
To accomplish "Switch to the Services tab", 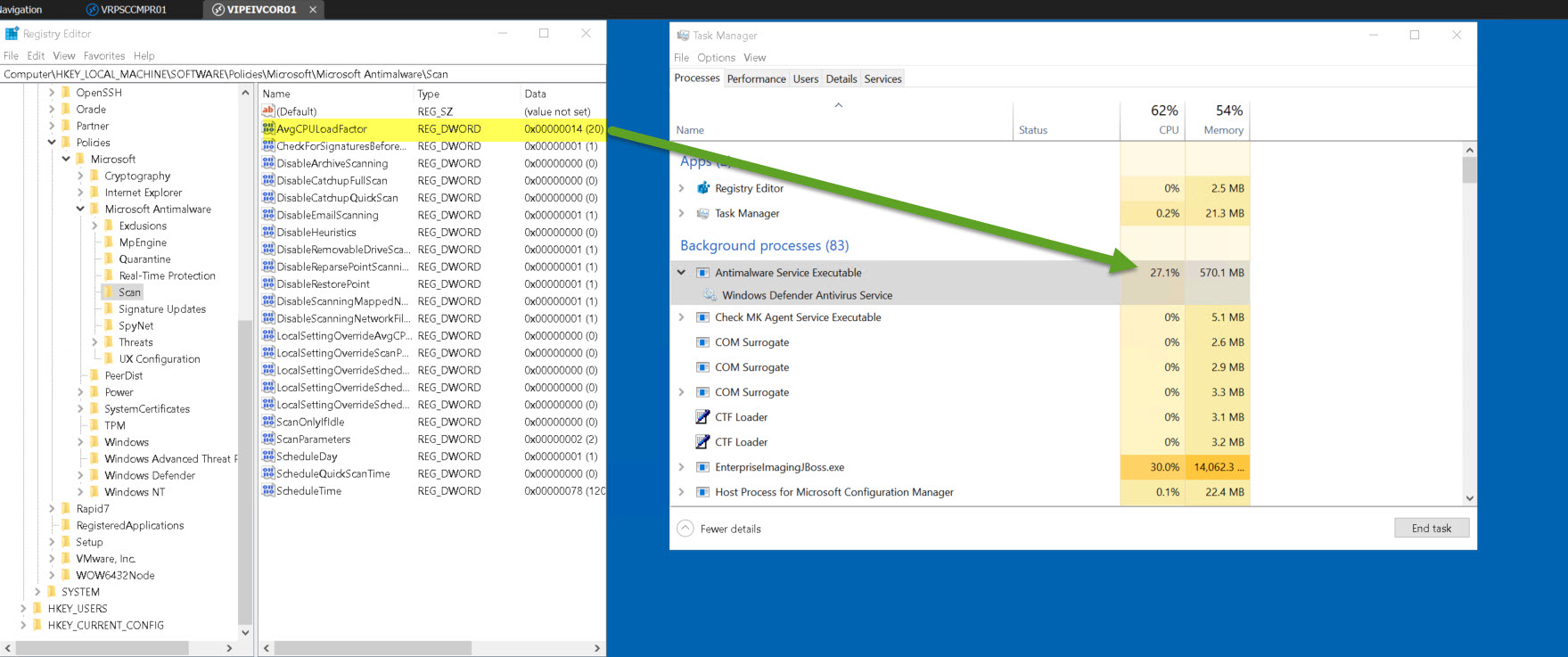I will 883,78.
